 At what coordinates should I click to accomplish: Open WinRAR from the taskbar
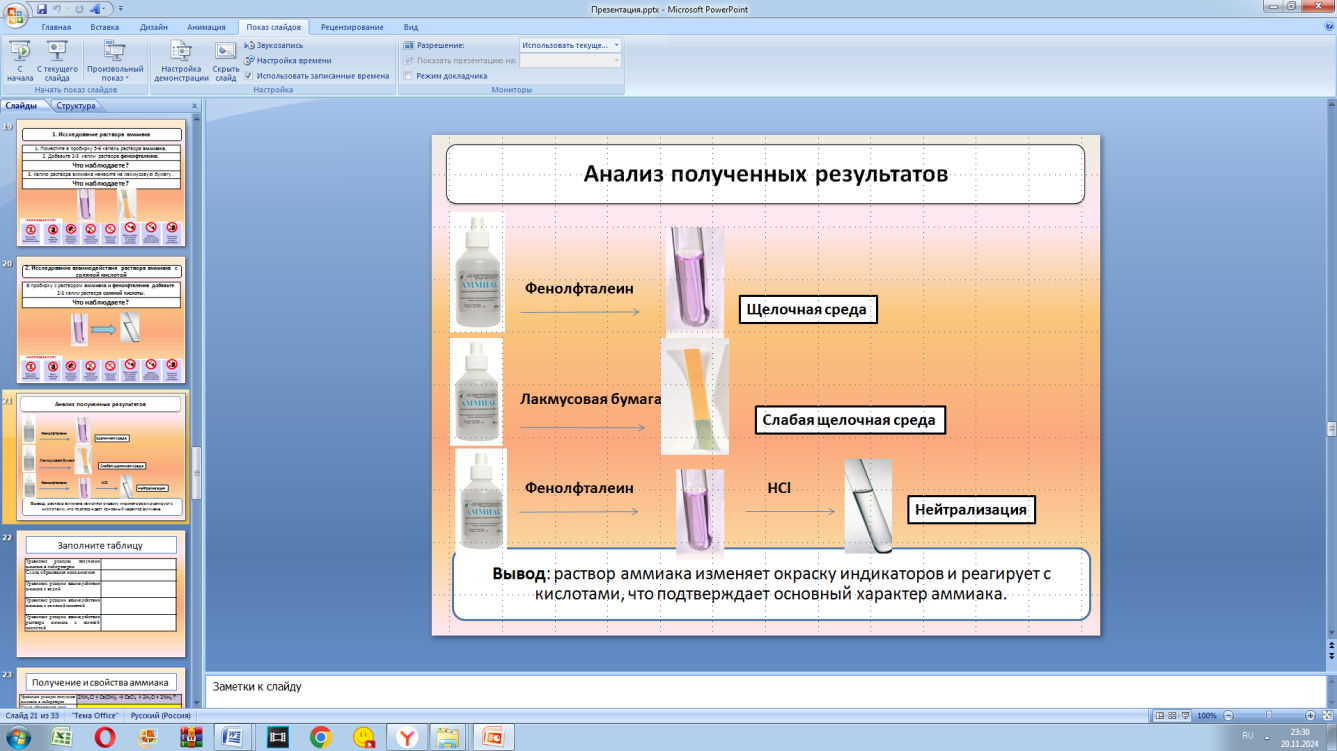pos(191,737)
